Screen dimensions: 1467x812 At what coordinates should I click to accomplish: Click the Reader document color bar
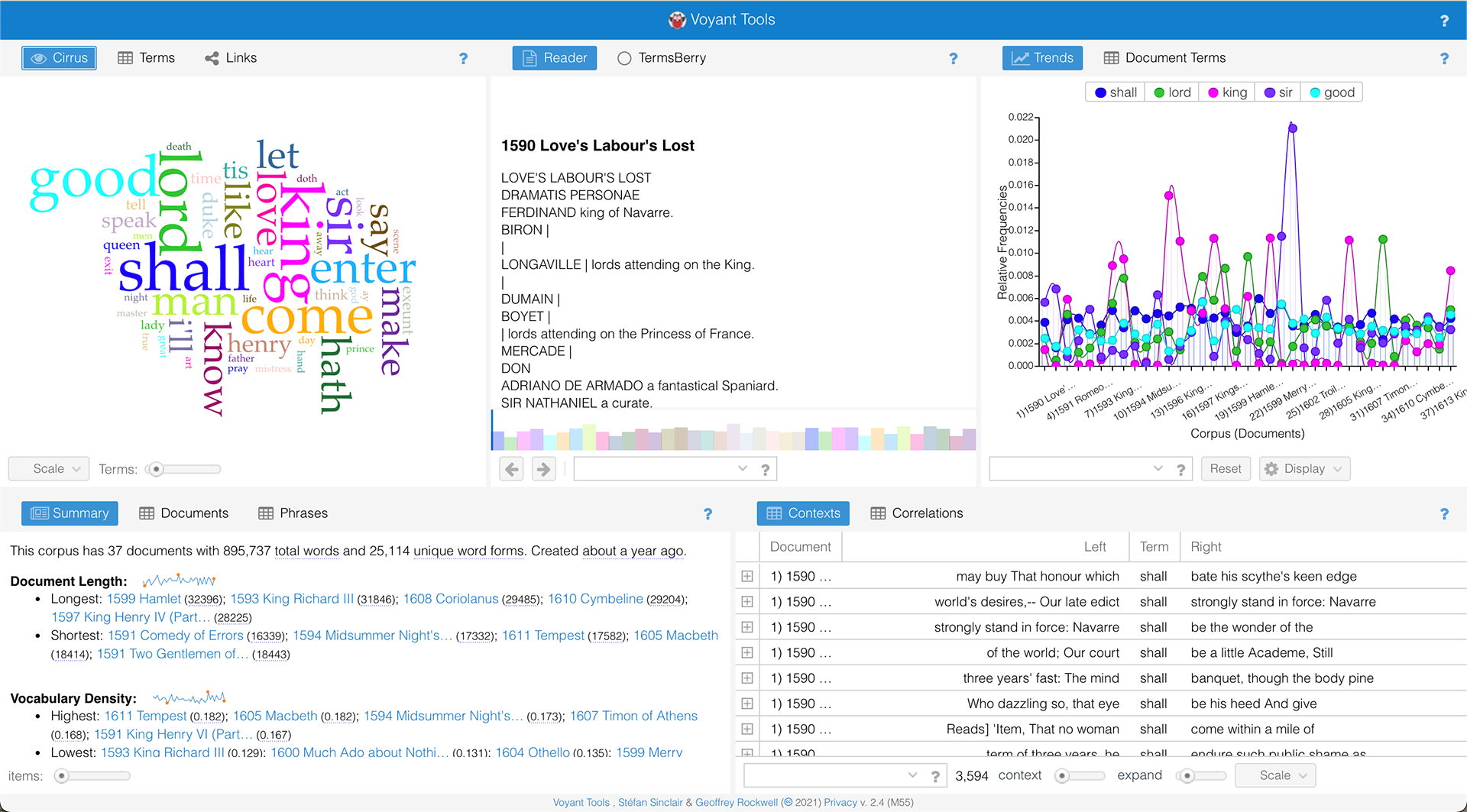pyautogui.click(x=733, y=438)
